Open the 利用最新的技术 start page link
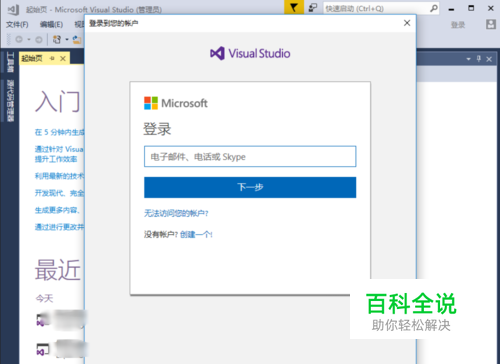Viewport: 500px width, 364px height. coord(59,176)
